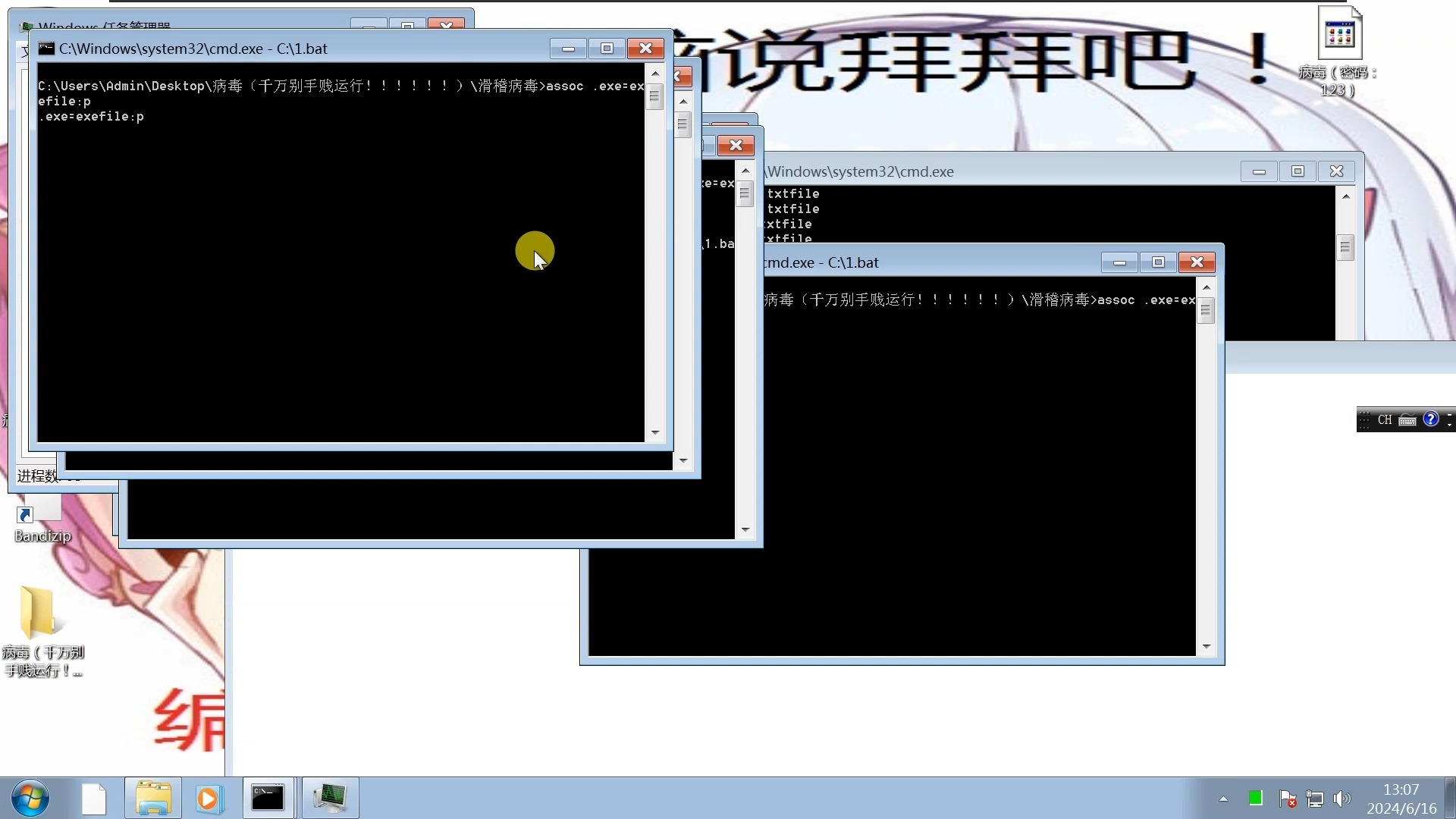This screenshot has width=1456, height=819.
Task: Open the front cmd window system icon
Action: point(47,49)
